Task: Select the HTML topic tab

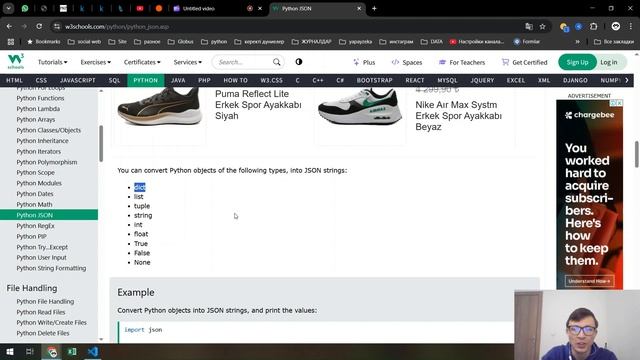Action: click(14, 80)
